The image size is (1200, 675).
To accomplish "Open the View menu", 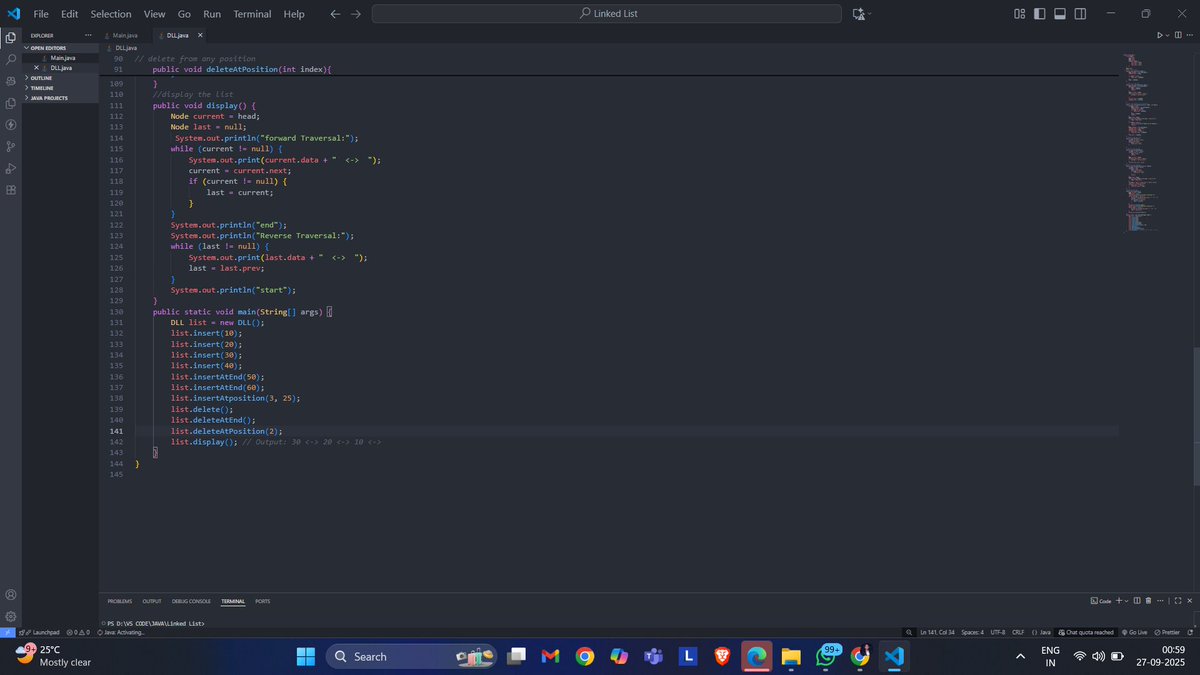I will [154, 14].
